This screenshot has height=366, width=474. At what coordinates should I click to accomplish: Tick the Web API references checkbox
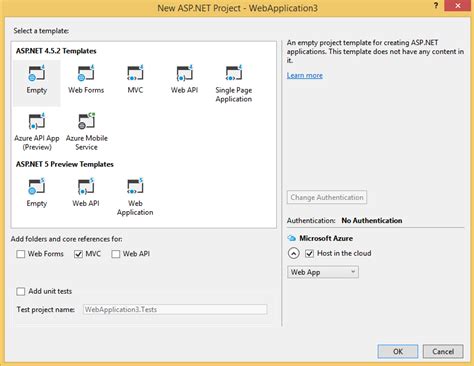(116, 254)
